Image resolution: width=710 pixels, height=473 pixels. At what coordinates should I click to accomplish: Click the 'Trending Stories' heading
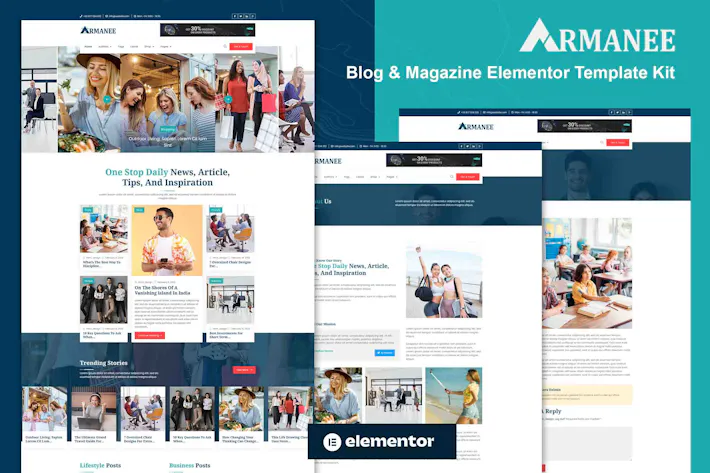tap(104, 363)
